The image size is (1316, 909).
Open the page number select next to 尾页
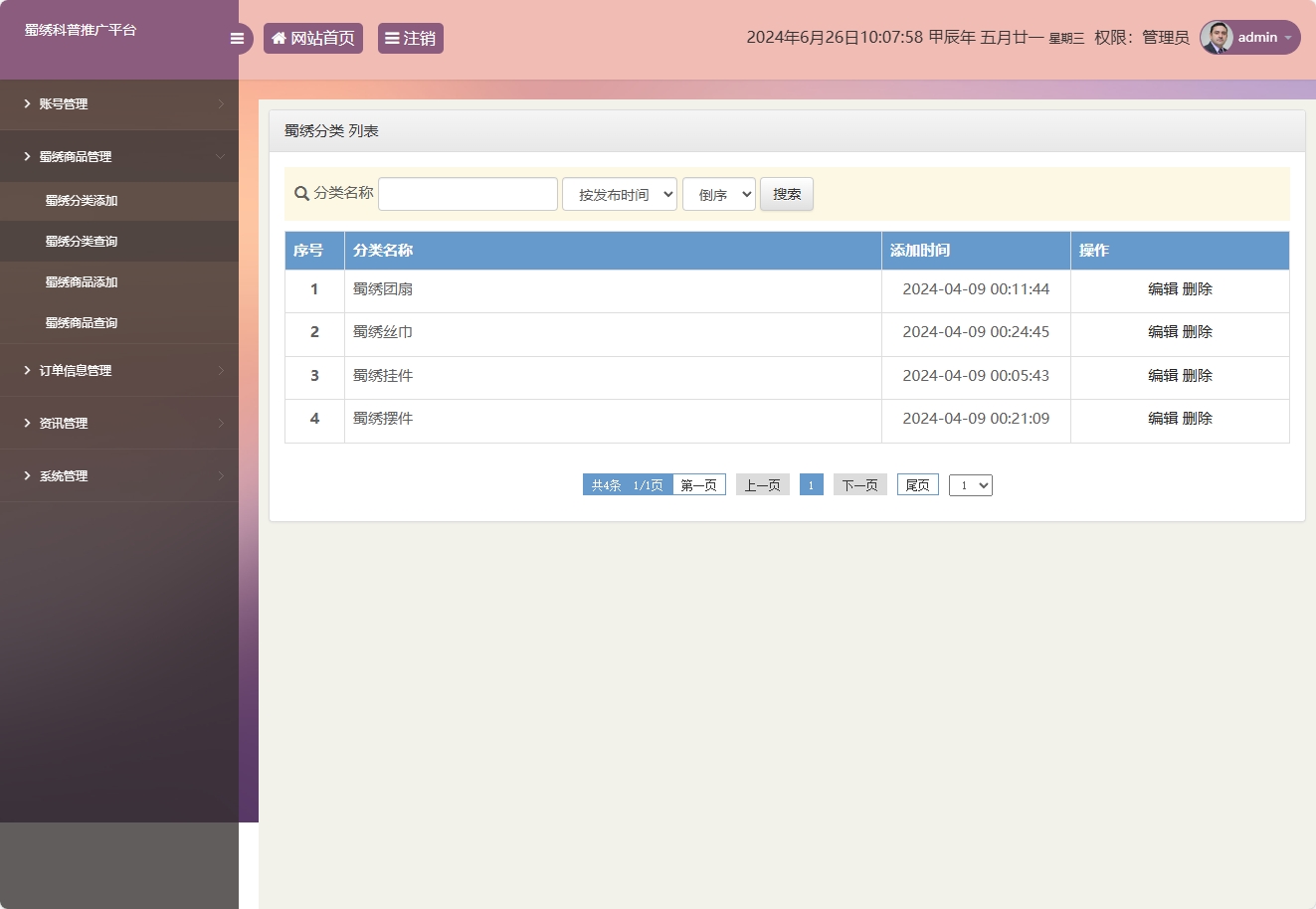click(970, 484)
